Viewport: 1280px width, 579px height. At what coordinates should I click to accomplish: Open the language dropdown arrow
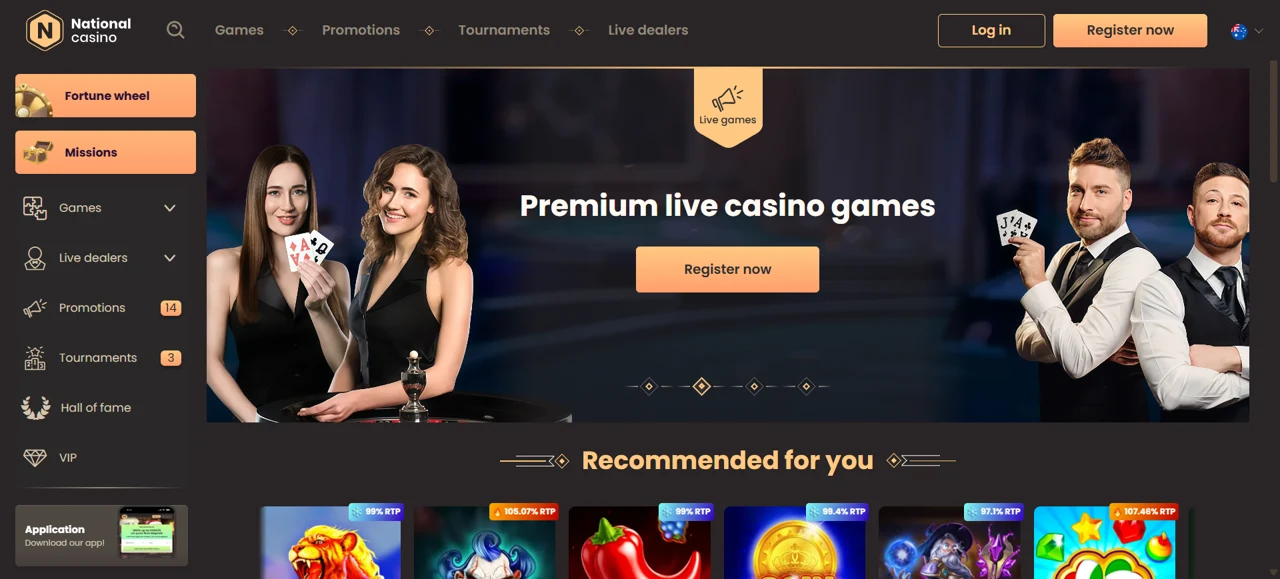pos(1259,31)
